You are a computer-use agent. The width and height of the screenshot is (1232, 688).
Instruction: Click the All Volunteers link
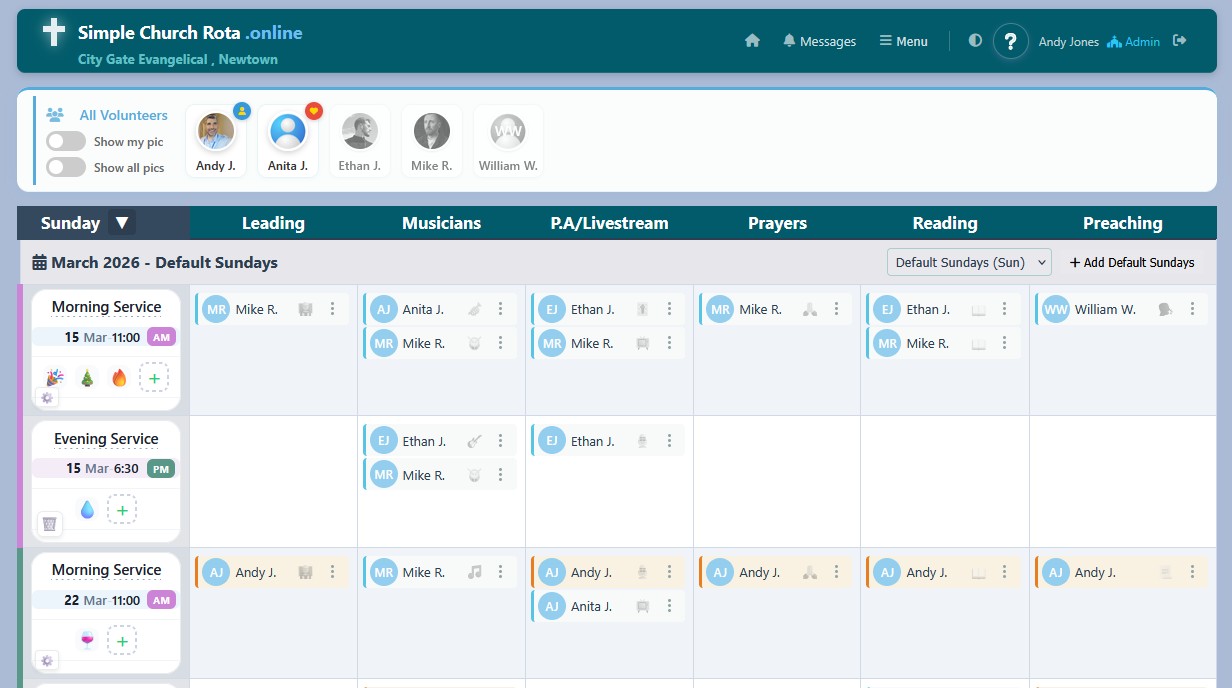pyautogui.click(x=124, y=115)
